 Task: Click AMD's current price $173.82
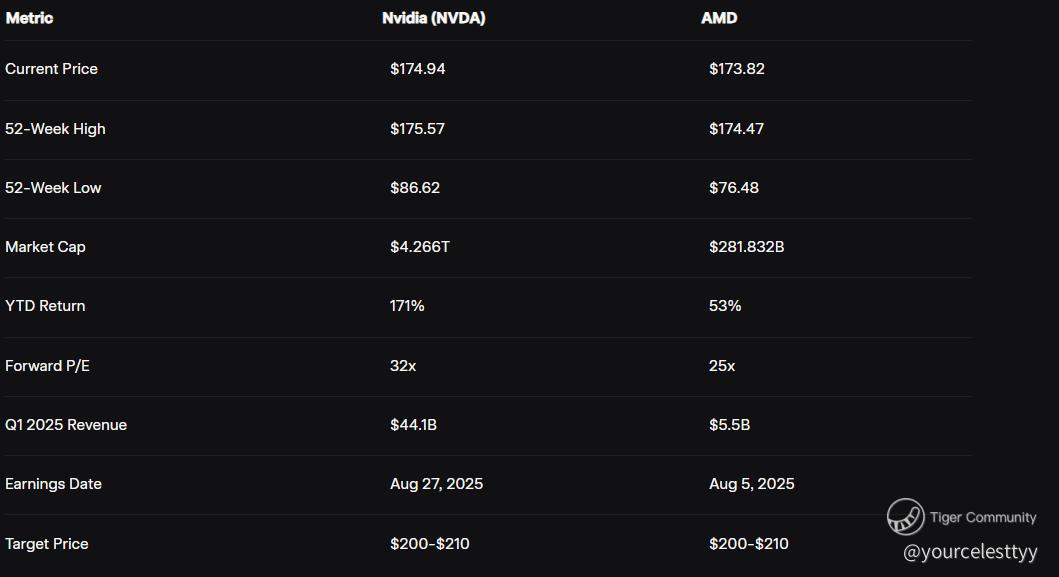point(736,69)
